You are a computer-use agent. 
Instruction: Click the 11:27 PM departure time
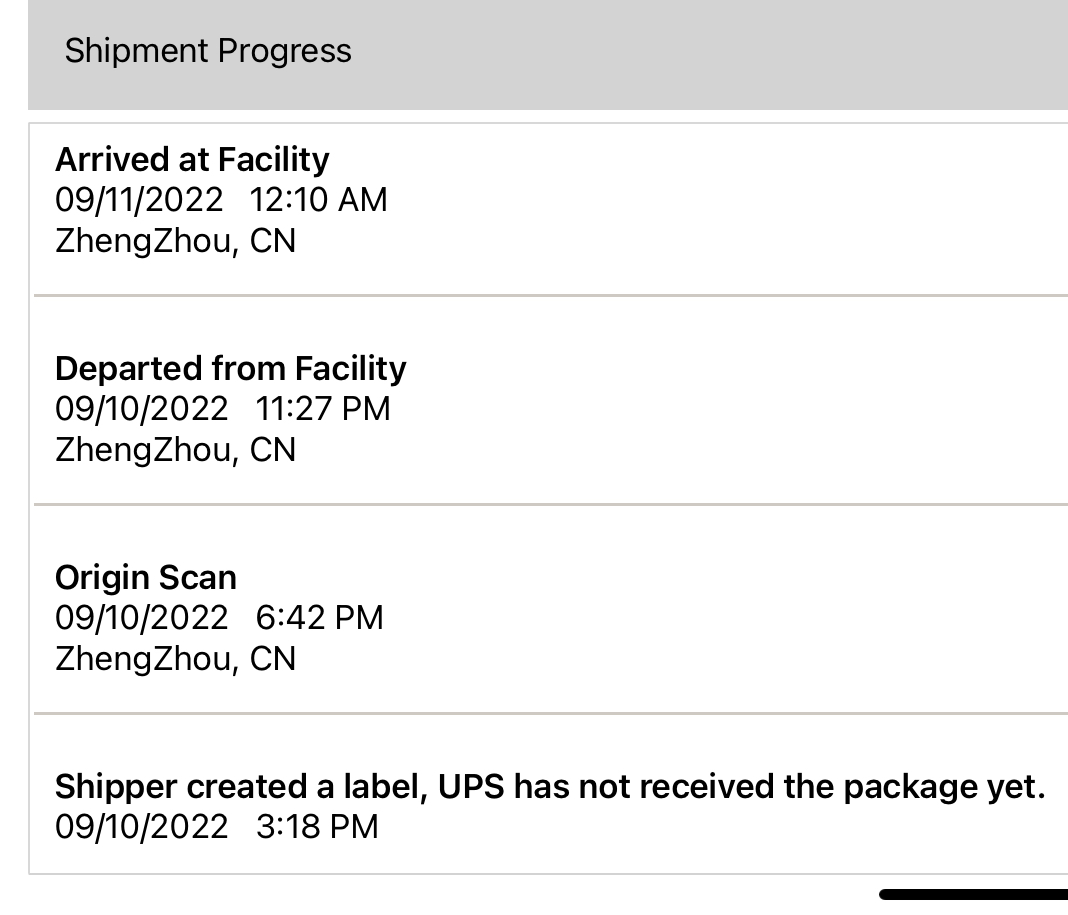tap(323, 409)
